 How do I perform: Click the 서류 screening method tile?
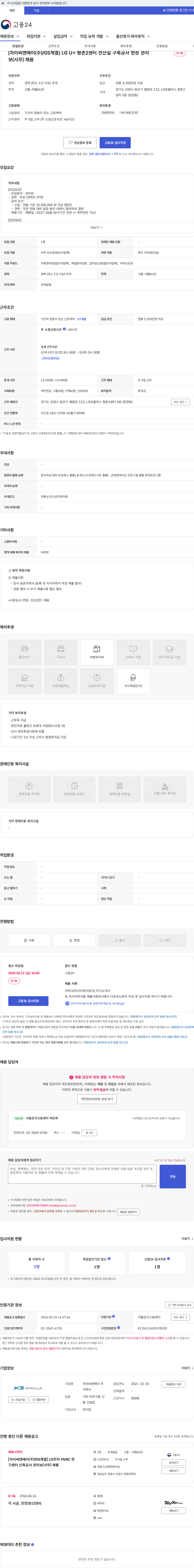point(29,941)
